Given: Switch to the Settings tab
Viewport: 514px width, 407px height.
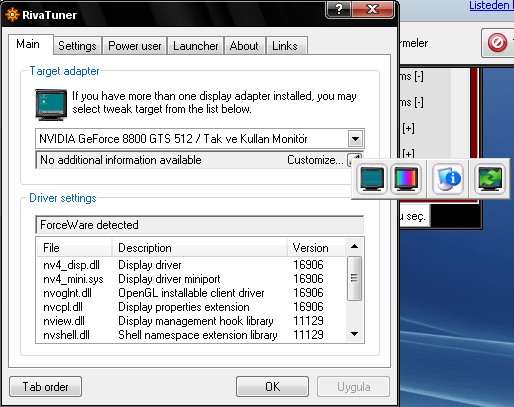Looking at the screenshot, I should [x=77, y=46].
